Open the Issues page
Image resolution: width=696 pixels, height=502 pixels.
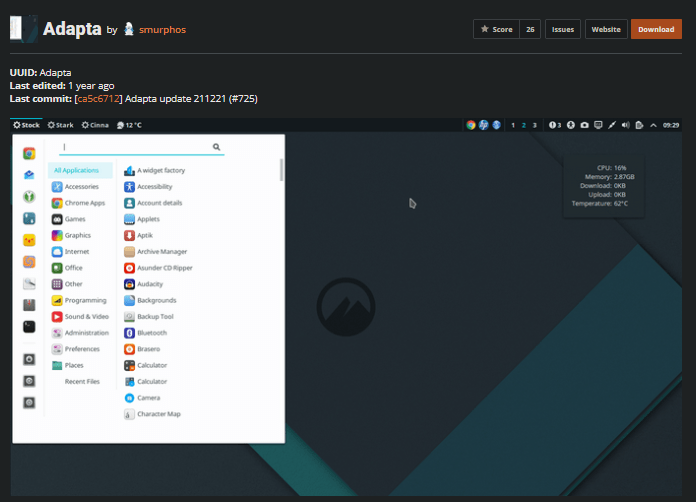(x=563, y=29)
